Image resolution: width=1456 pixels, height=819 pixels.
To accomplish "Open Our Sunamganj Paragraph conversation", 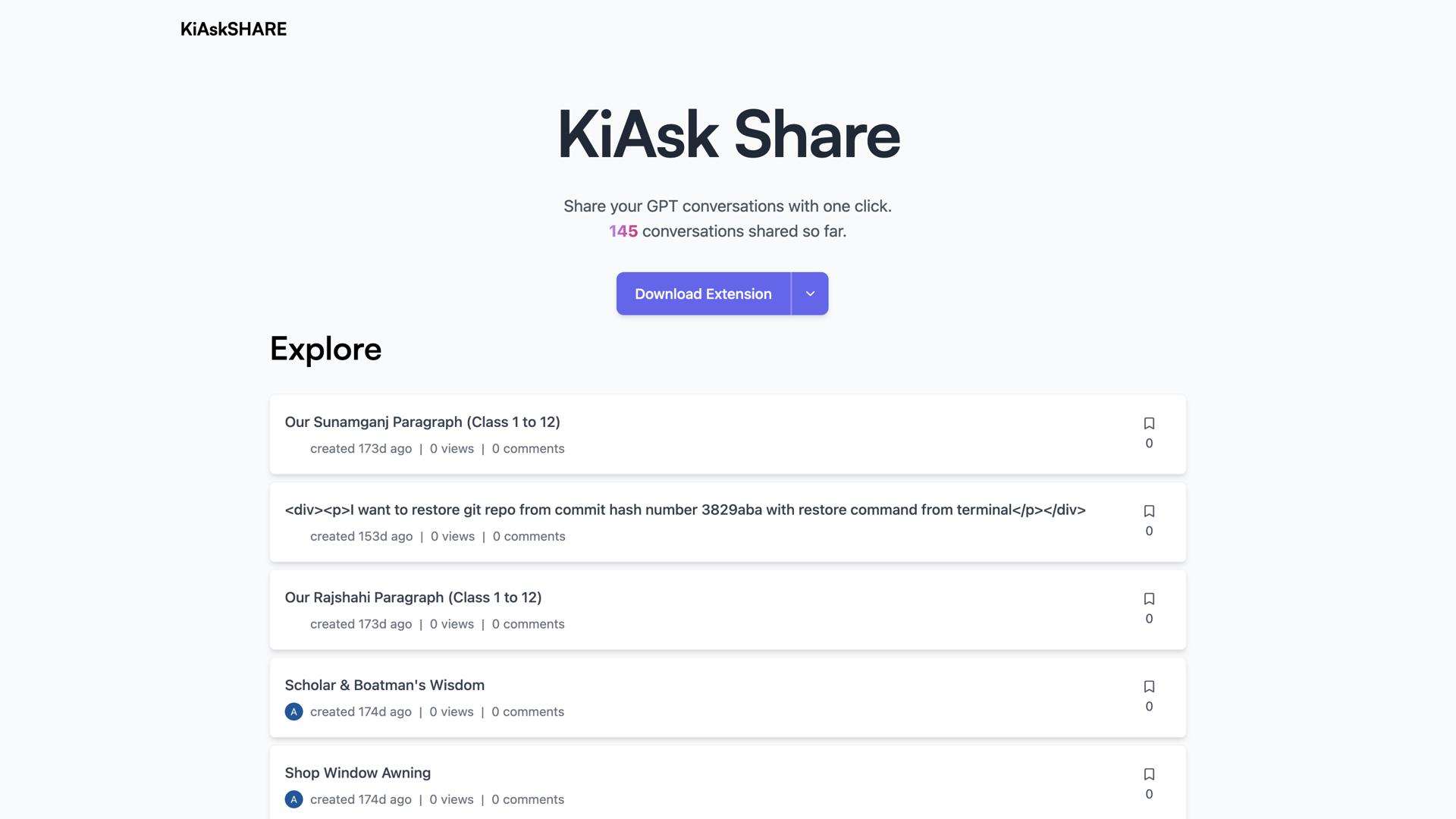I will [x=422, y=422].
